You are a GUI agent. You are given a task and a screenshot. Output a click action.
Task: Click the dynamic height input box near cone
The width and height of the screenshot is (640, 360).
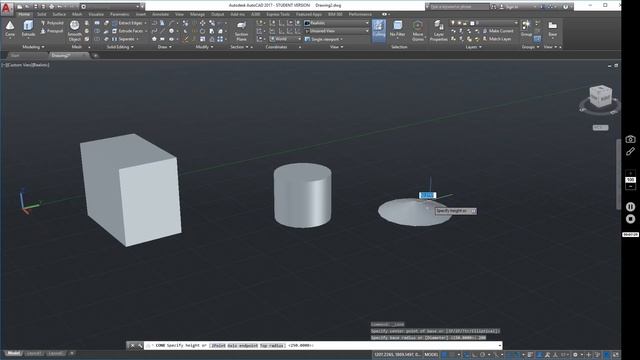pyautogui.click(x=427, y=196)
